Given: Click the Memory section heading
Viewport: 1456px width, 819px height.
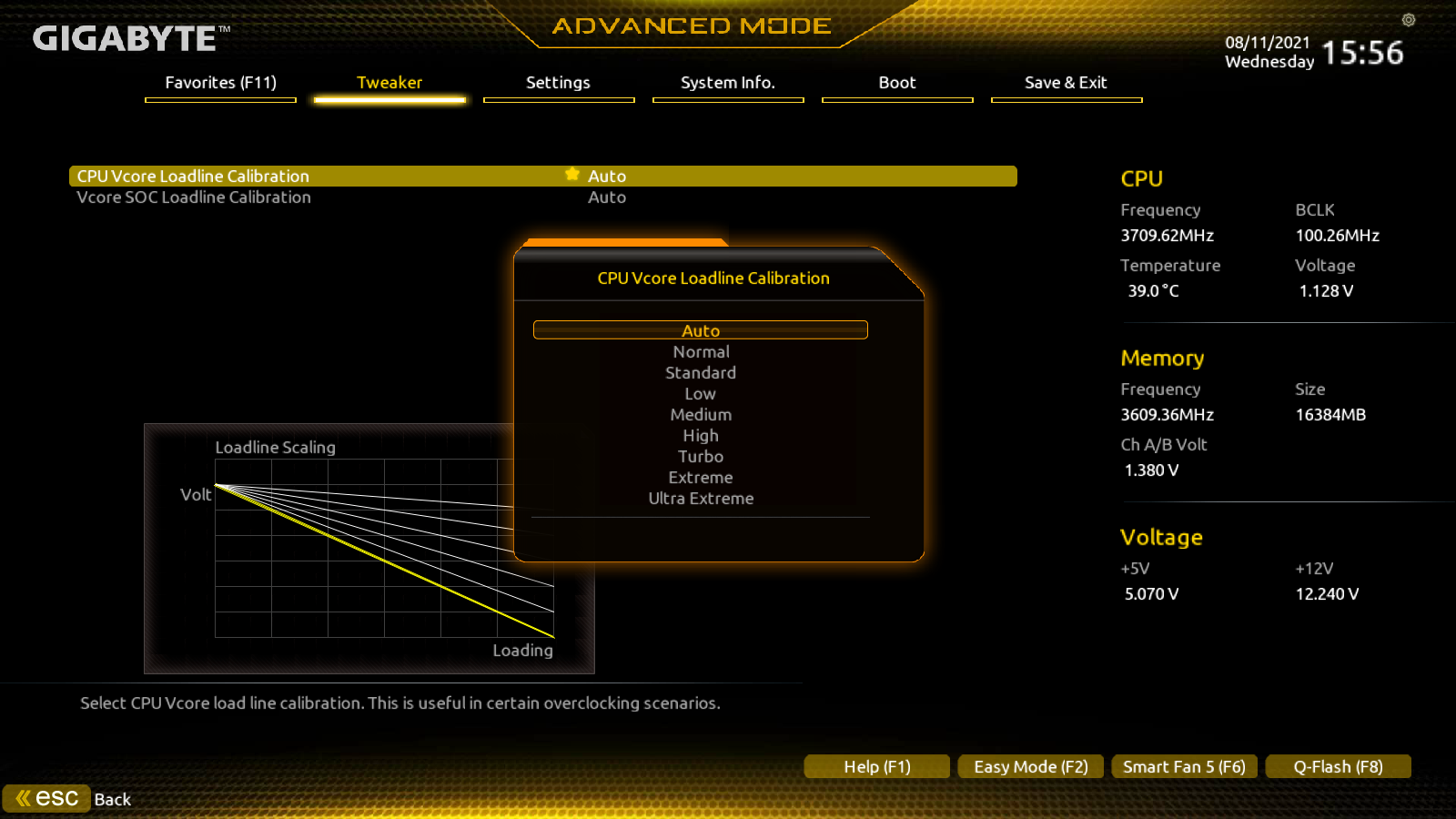Looking at the screenshot, I should point(1162,359).
